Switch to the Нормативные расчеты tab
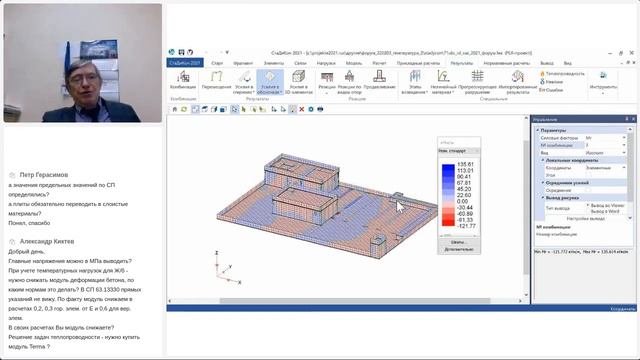This screenshot has width=640, height=360. tap(507, 63)
